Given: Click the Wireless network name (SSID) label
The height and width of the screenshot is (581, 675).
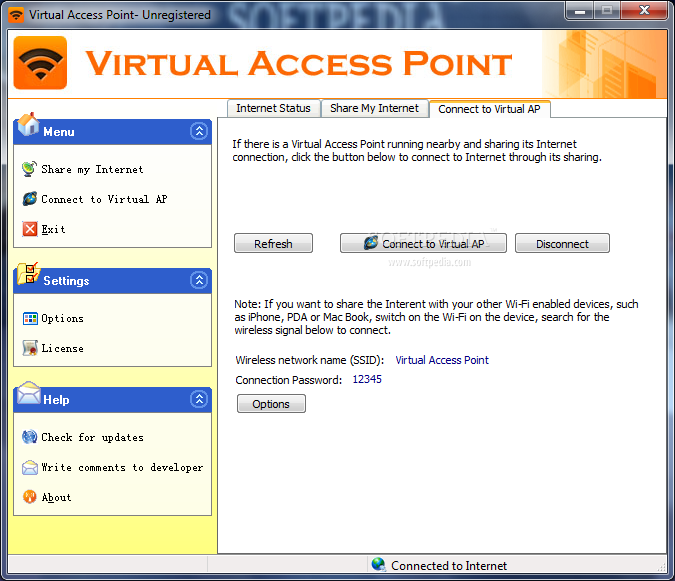Looking at the screenshot, I should (310, 360).
